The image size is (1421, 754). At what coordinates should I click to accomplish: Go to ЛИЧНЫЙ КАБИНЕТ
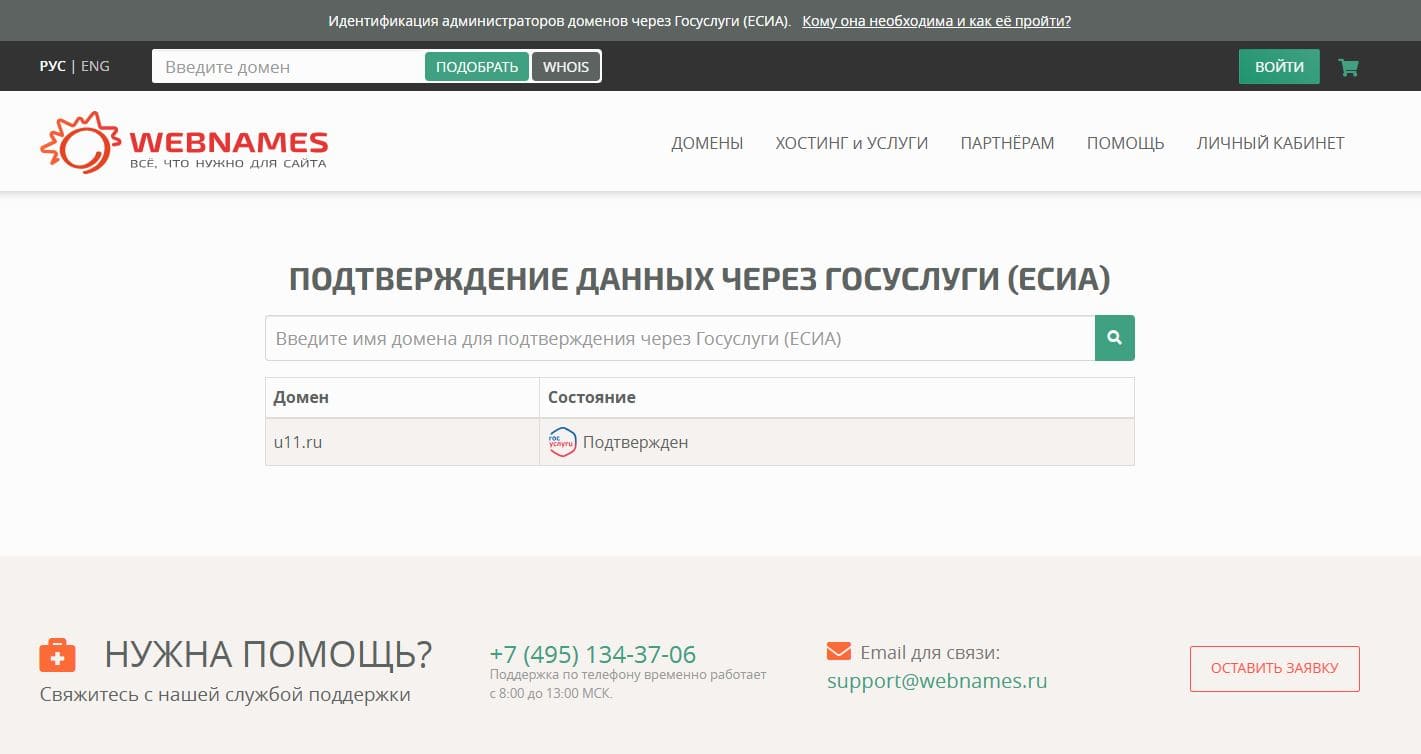1270,143
